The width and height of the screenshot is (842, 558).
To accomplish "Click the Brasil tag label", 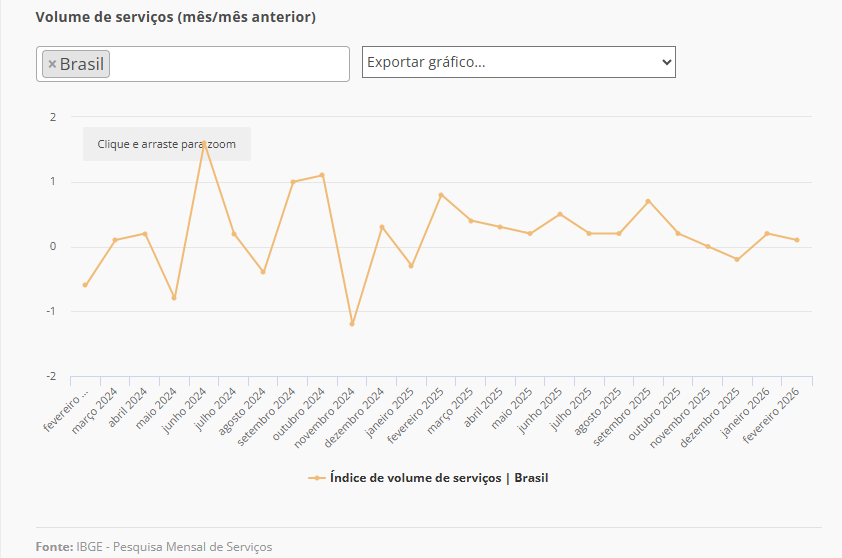I will [82, 64].
